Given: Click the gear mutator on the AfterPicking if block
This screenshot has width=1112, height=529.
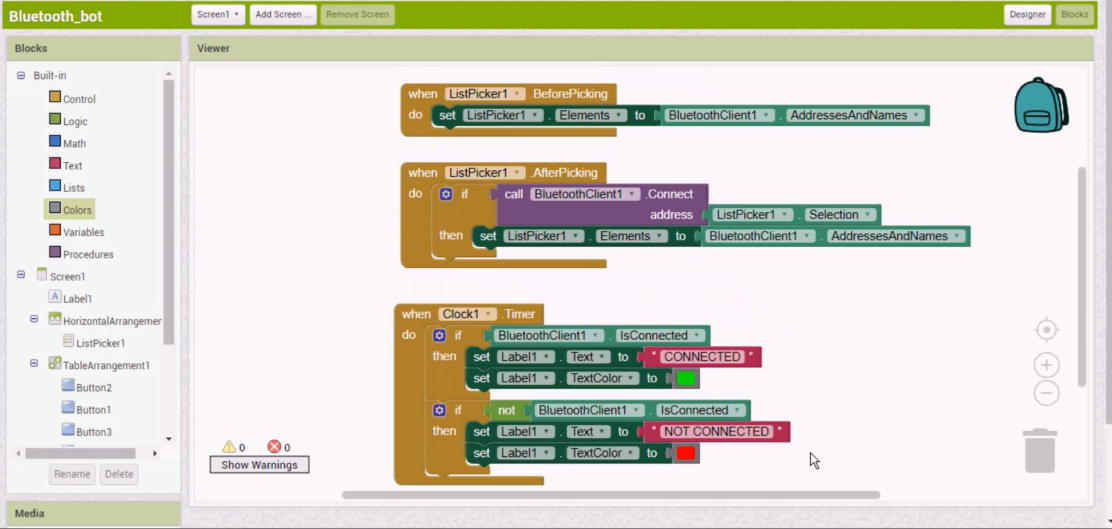Looking at the screenshot, I should (445, 194).
